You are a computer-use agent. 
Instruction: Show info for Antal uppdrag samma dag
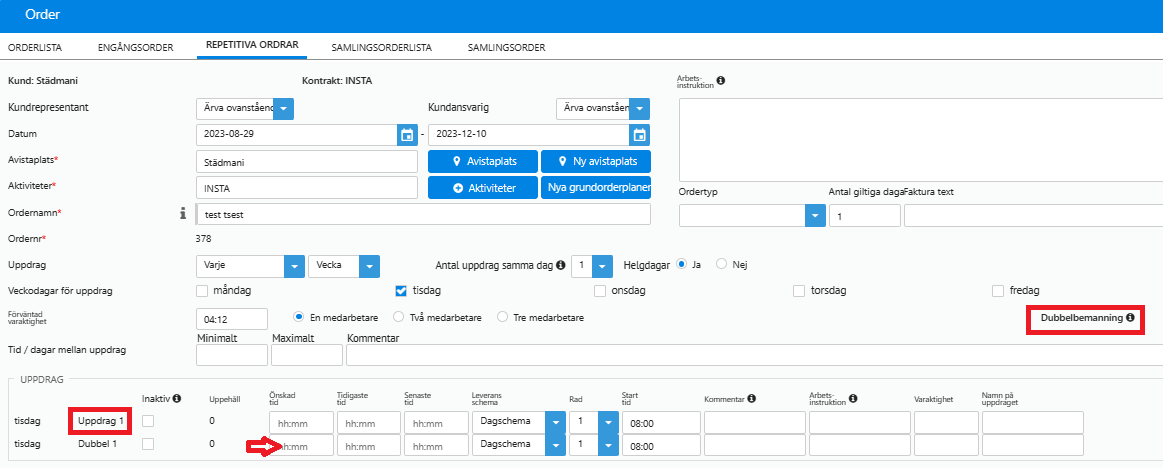[561, 265]
